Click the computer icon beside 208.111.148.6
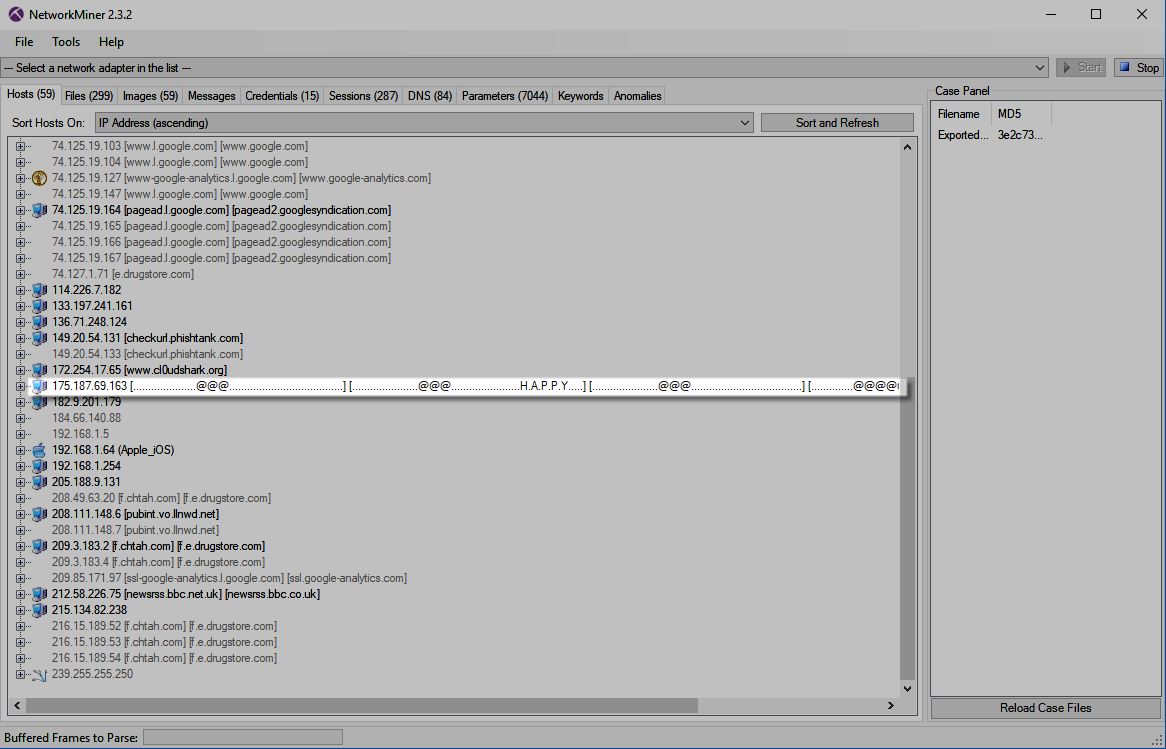Screen dimensions: 1166x749 (x=39, y=514)
